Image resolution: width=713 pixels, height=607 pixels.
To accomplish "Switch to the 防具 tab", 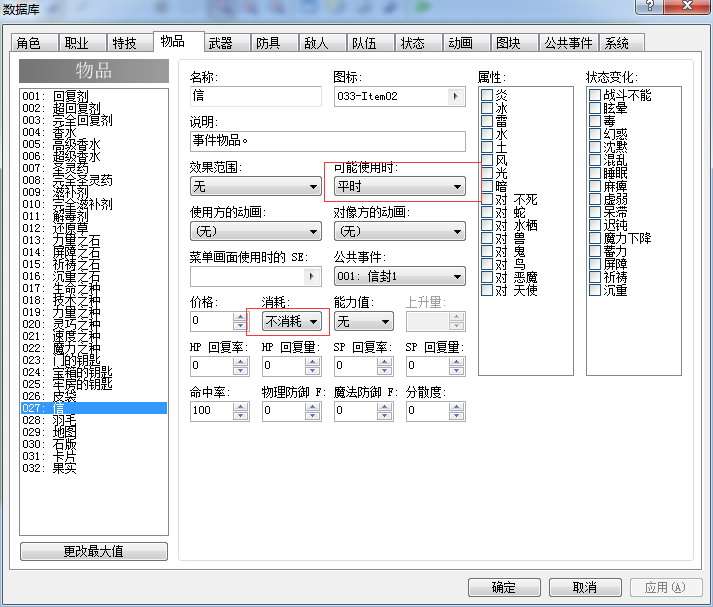I will 274,43.
